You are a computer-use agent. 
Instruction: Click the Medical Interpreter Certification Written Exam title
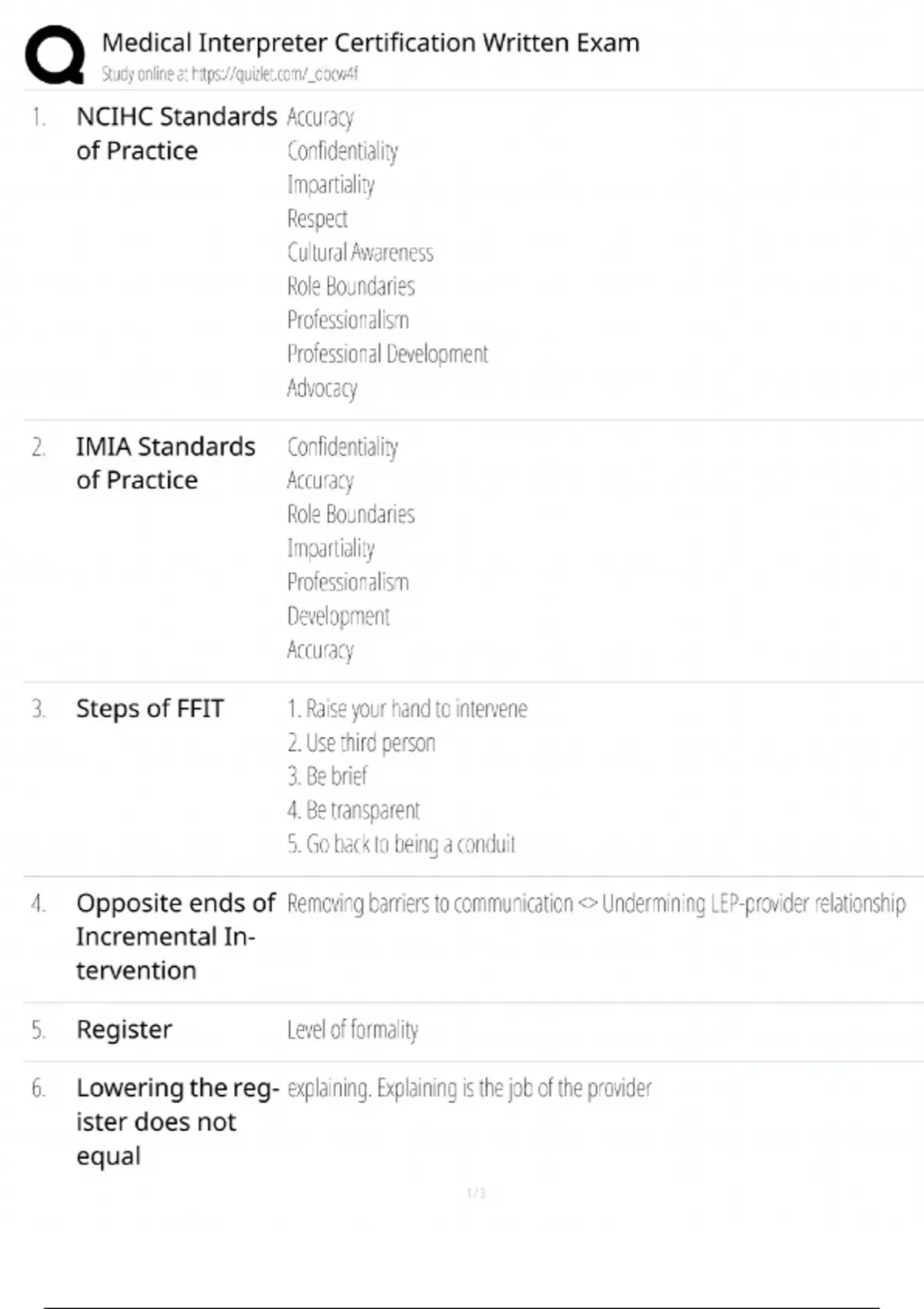point(370,42)
